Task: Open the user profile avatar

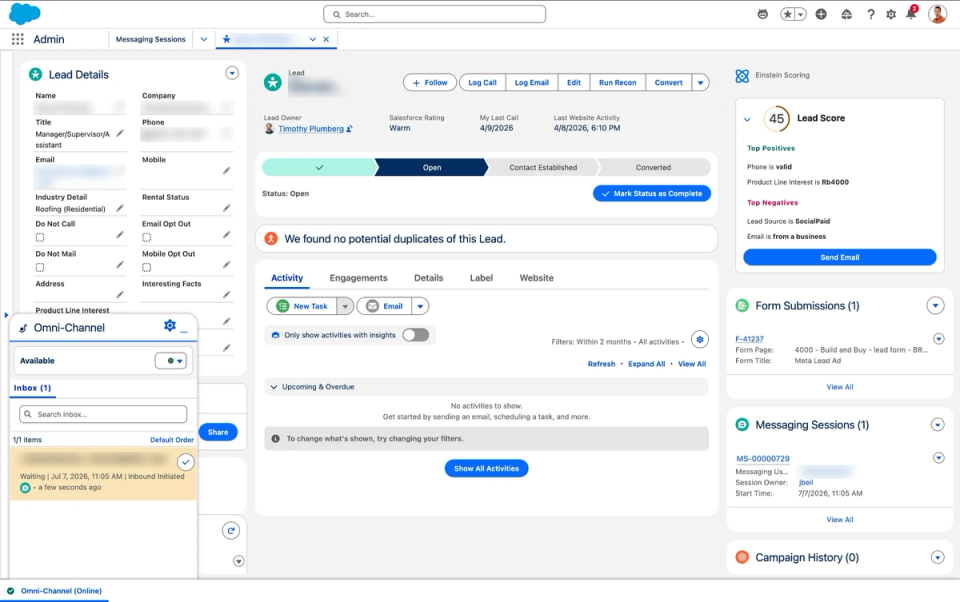Action: 937,13
